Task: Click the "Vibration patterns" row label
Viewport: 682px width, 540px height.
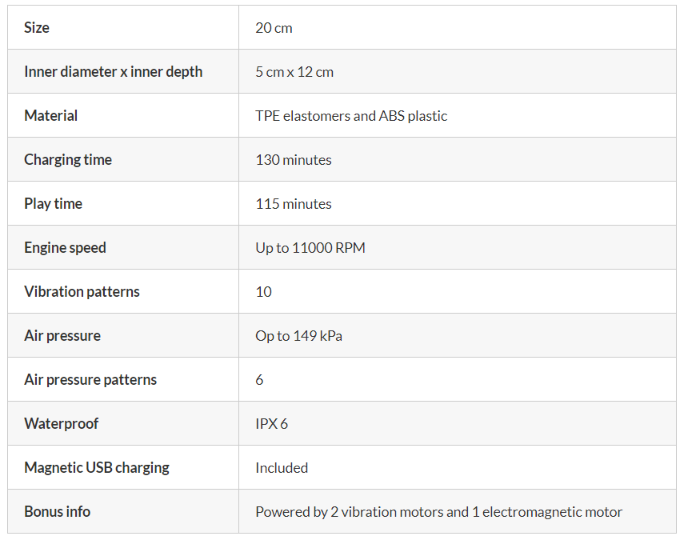Action: 82,292
